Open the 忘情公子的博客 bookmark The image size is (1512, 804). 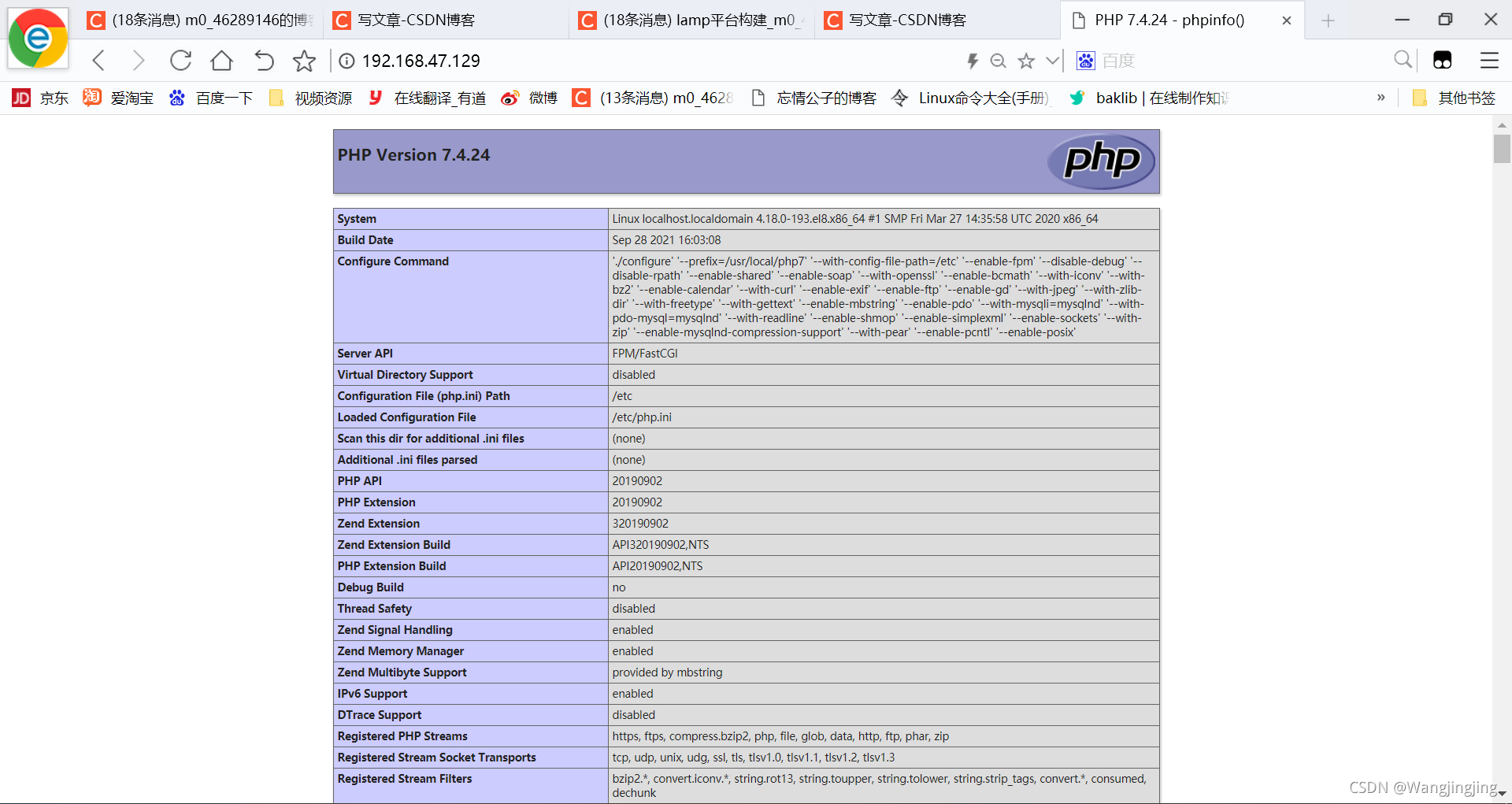pos(813,98)
